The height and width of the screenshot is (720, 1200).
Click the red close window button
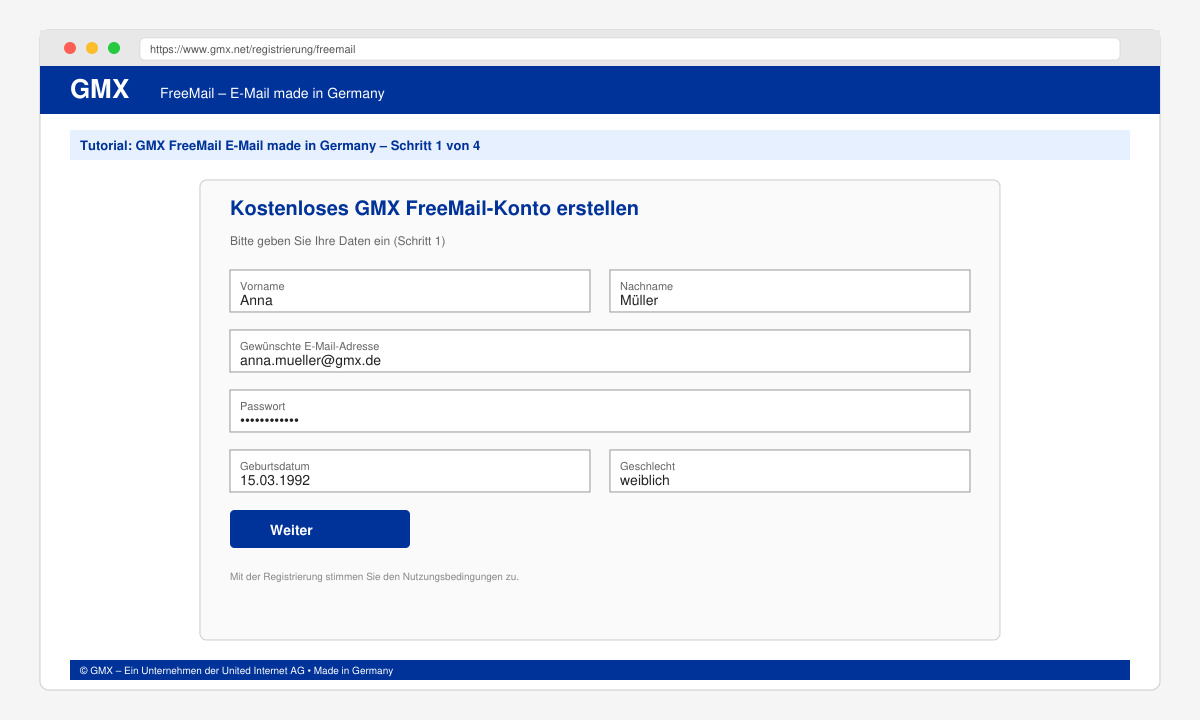click(x=70, y=48)
